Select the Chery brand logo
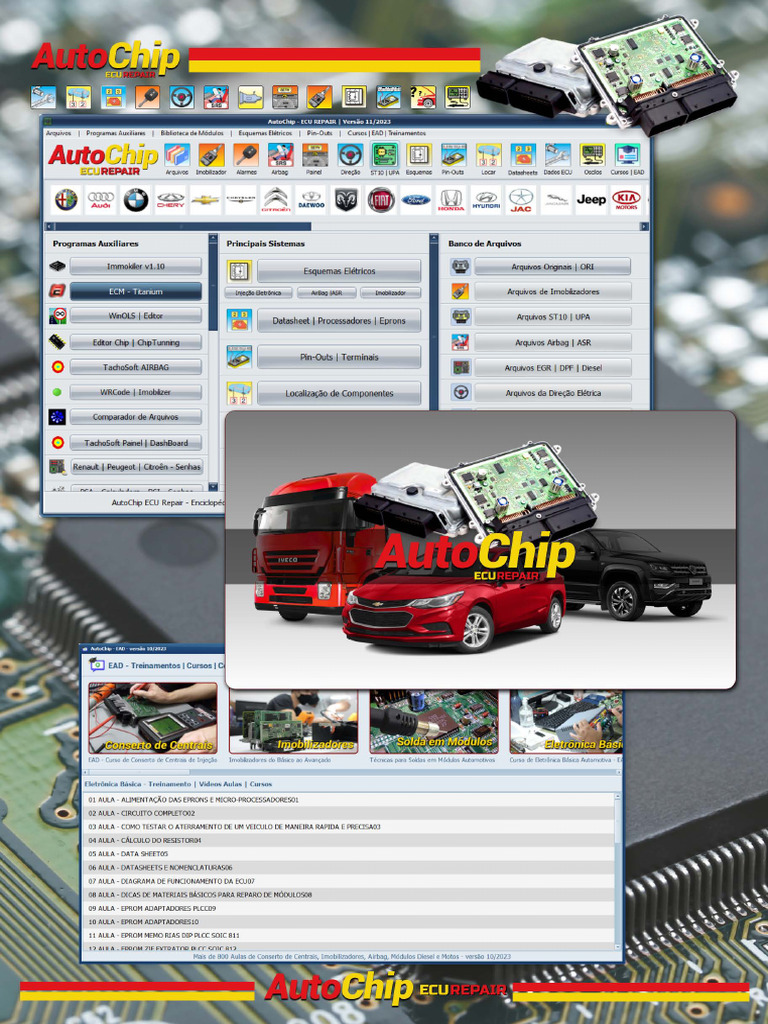 pyautogui.click(x=170, y=200)
